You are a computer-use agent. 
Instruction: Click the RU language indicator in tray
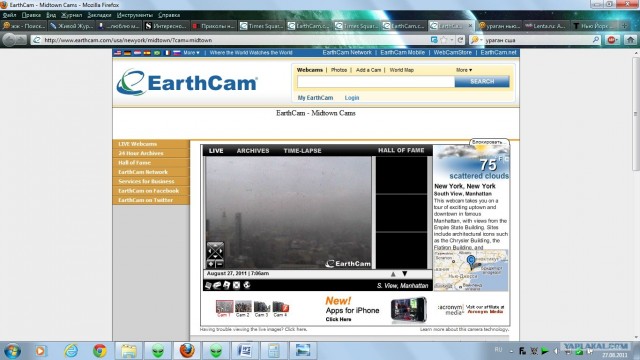point(498,350)
